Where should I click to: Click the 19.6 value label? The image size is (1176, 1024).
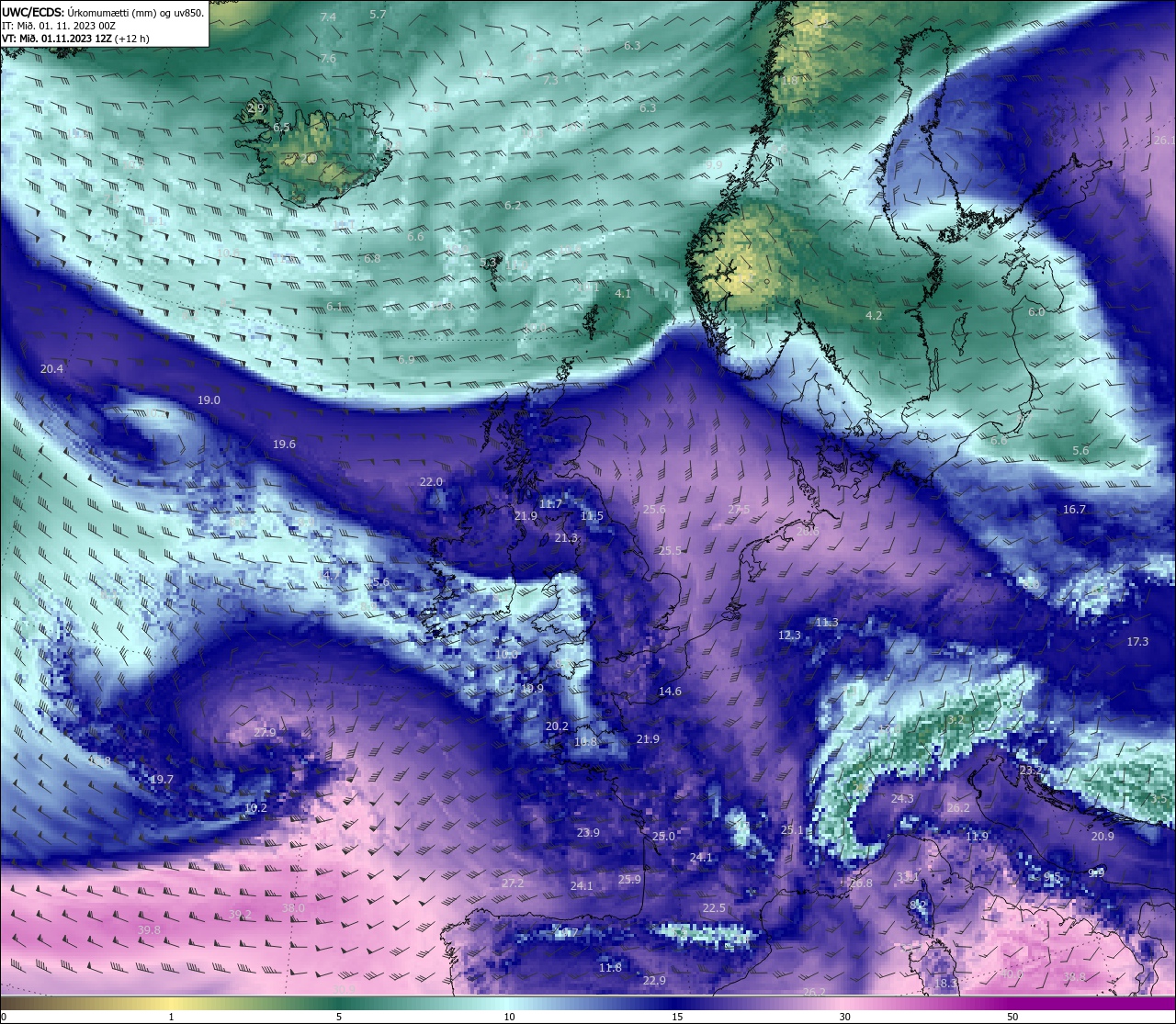(x=284, y=444)
